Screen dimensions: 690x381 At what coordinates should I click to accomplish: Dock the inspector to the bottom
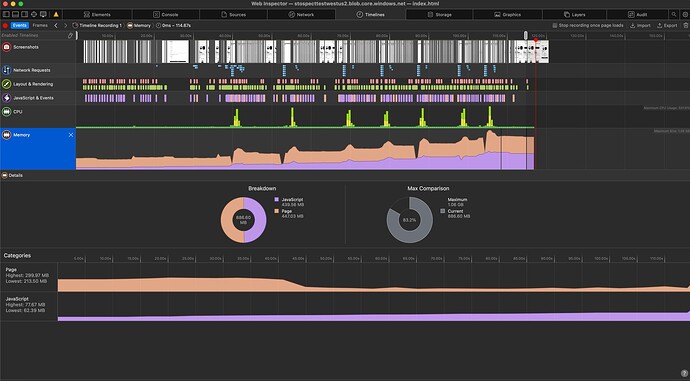point(15,14)
